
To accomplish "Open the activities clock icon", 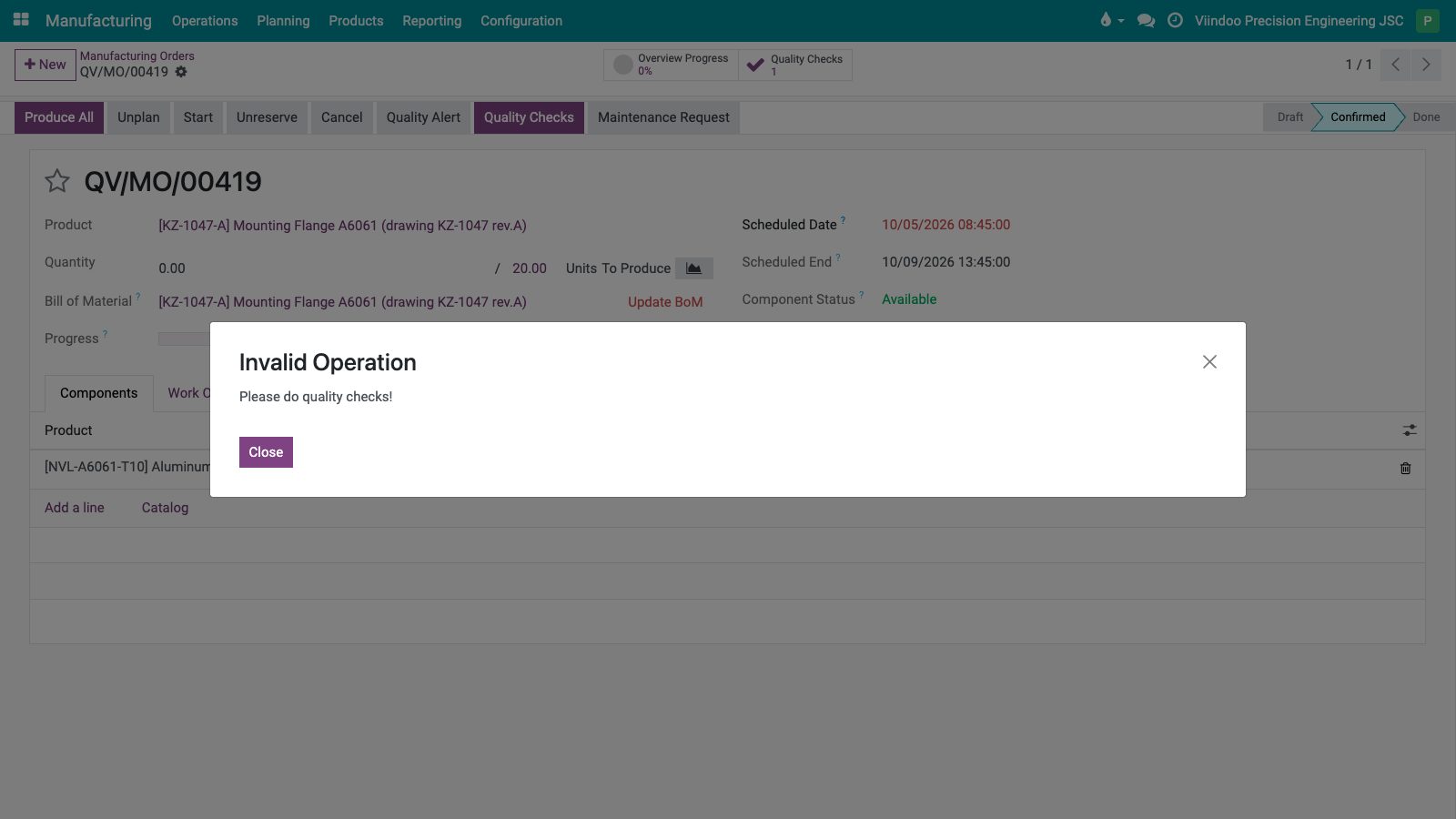I will point(1175,20).
